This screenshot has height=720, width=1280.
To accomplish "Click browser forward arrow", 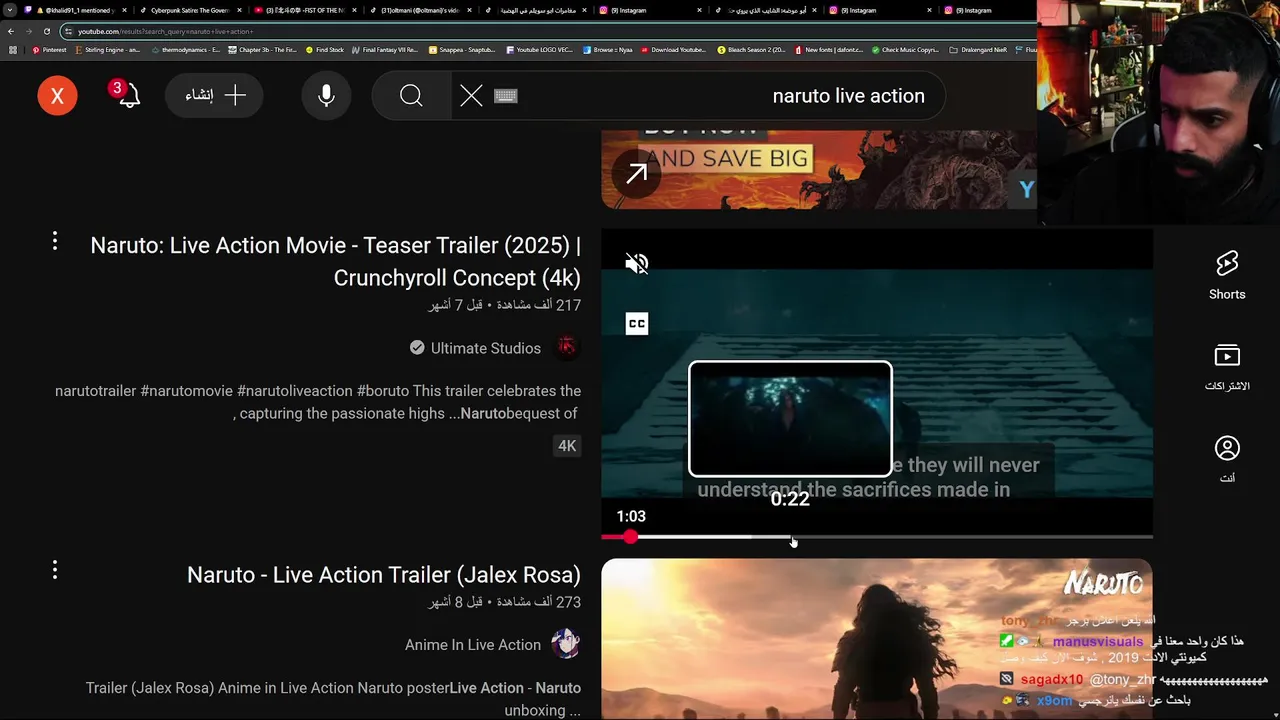I will pyautogui.click(x=29, y=31).
